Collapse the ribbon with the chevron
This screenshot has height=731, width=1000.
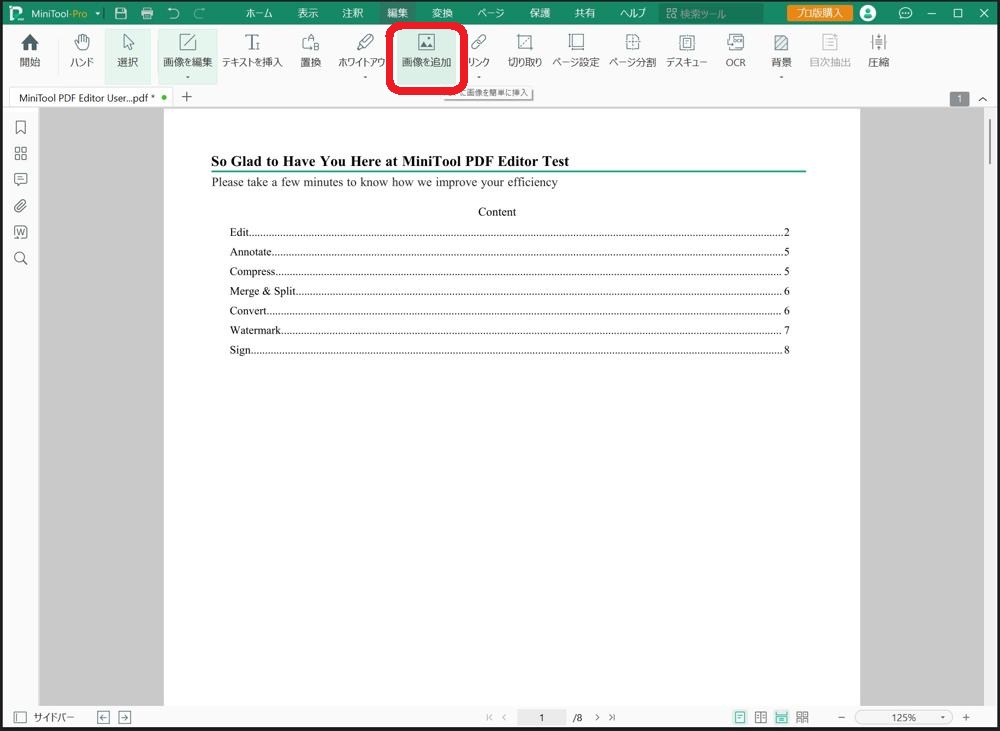[983, 99]
